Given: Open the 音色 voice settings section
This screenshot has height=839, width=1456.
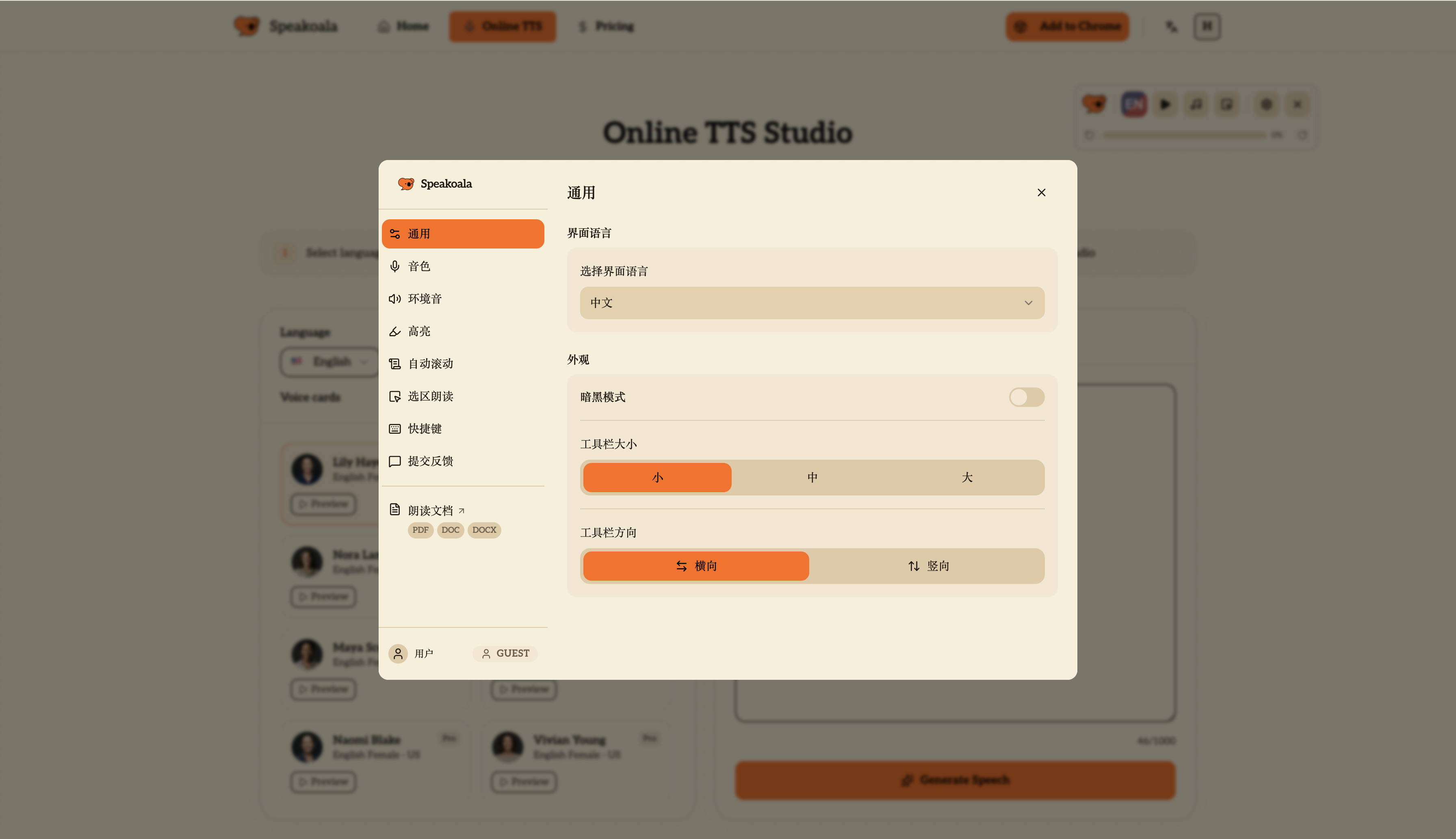Looking at the screenshot, I should tap(418, 266).
